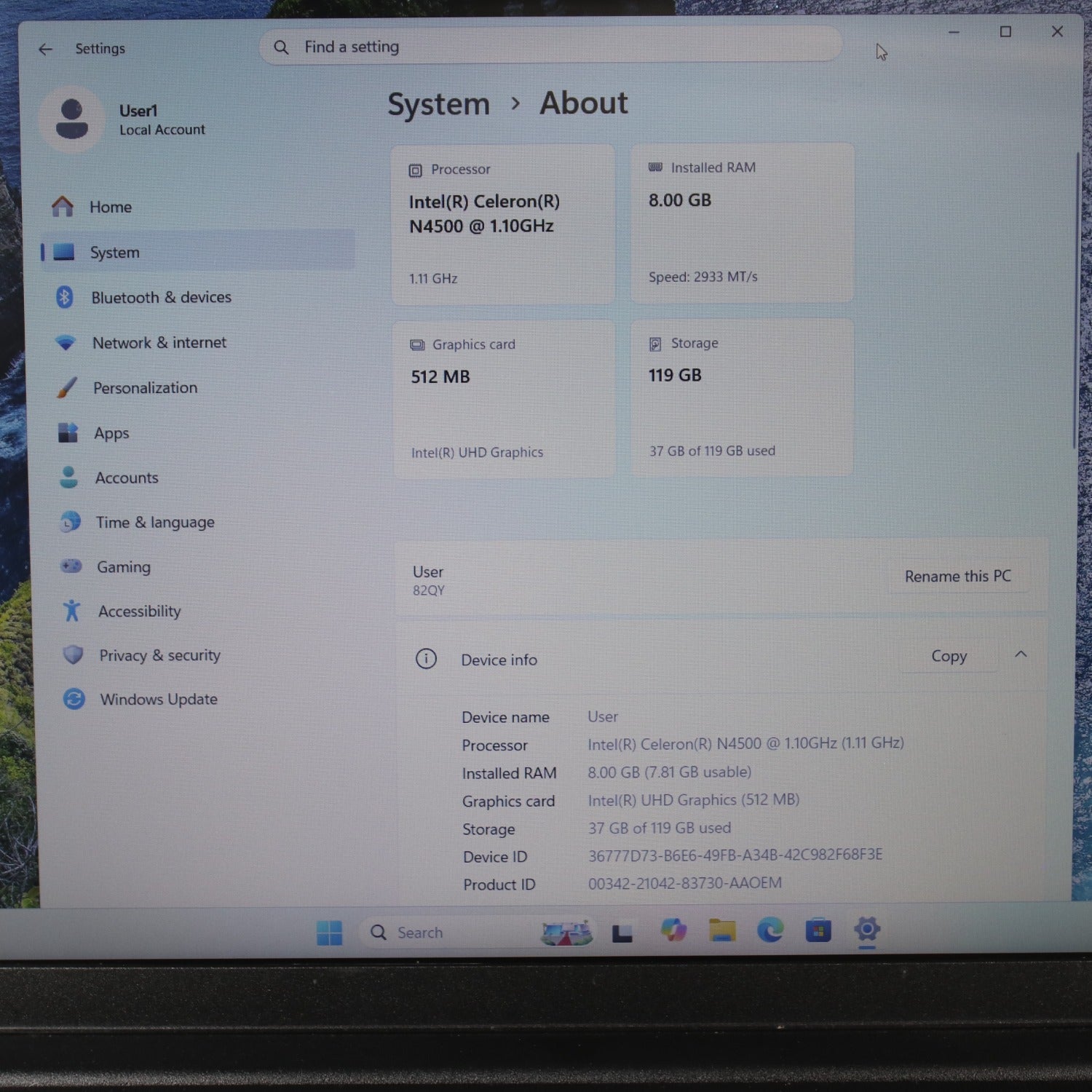Open the Storage card

pos(742,397)
